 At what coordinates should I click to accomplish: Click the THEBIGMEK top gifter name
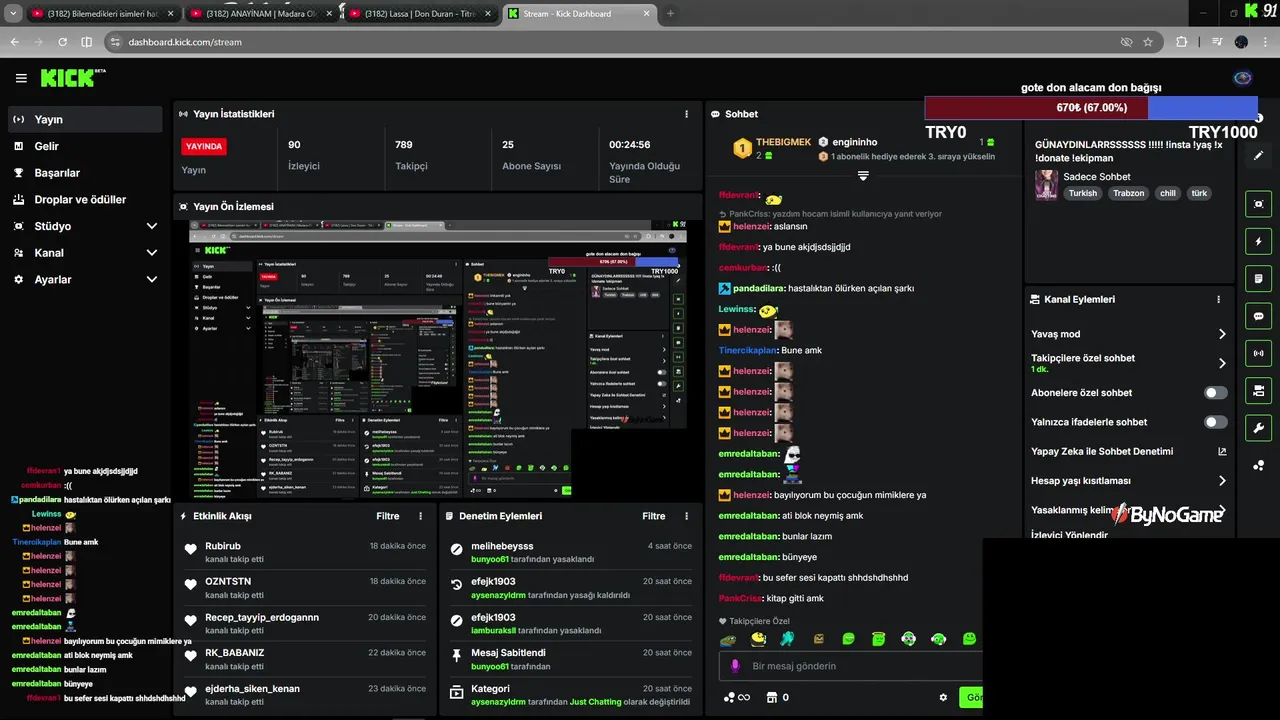point(783,142)
